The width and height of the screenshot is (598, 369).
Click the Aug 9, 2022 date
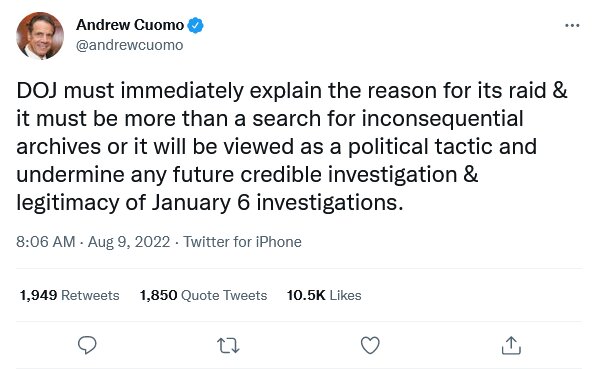coord(129,242)
